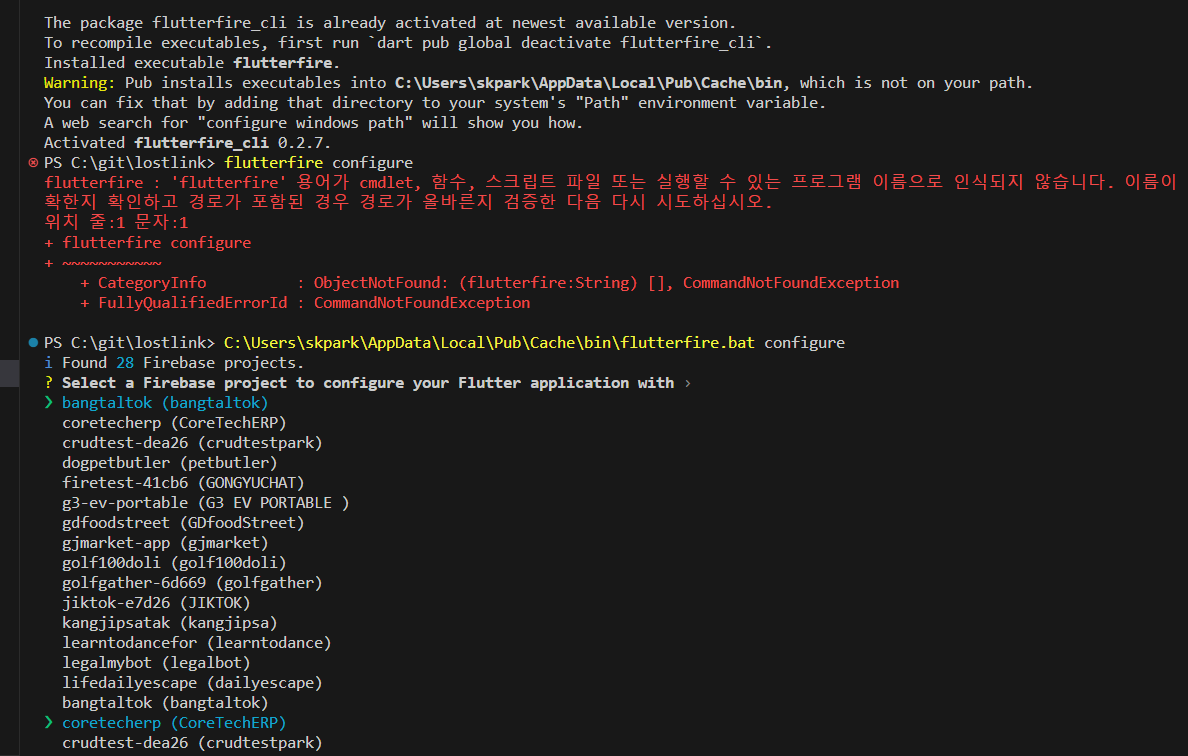Click the yellow 'Warning:' label
1188x756 pixels.
coord(80,83)
